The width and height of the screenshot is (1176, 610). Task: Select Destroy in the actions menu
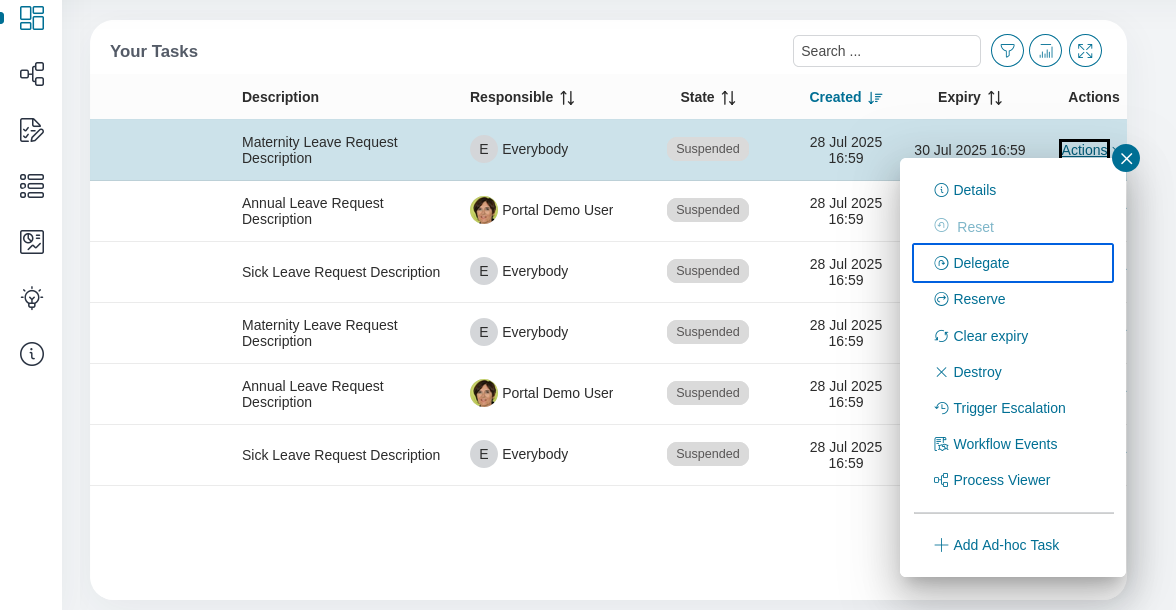976,372
